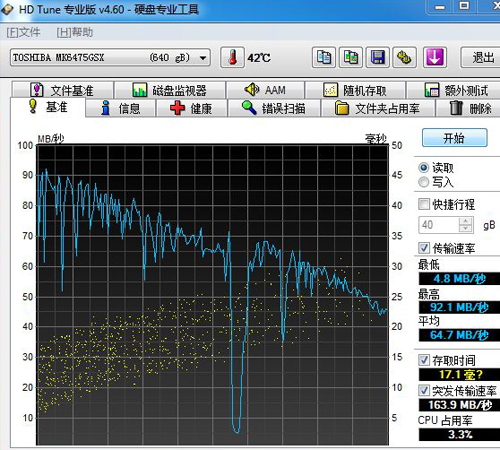Screen dimensions: 500x450
Task: Open the TOSHIBA MK6475GSX drive dropdown
Action: (x=203, y=58)
